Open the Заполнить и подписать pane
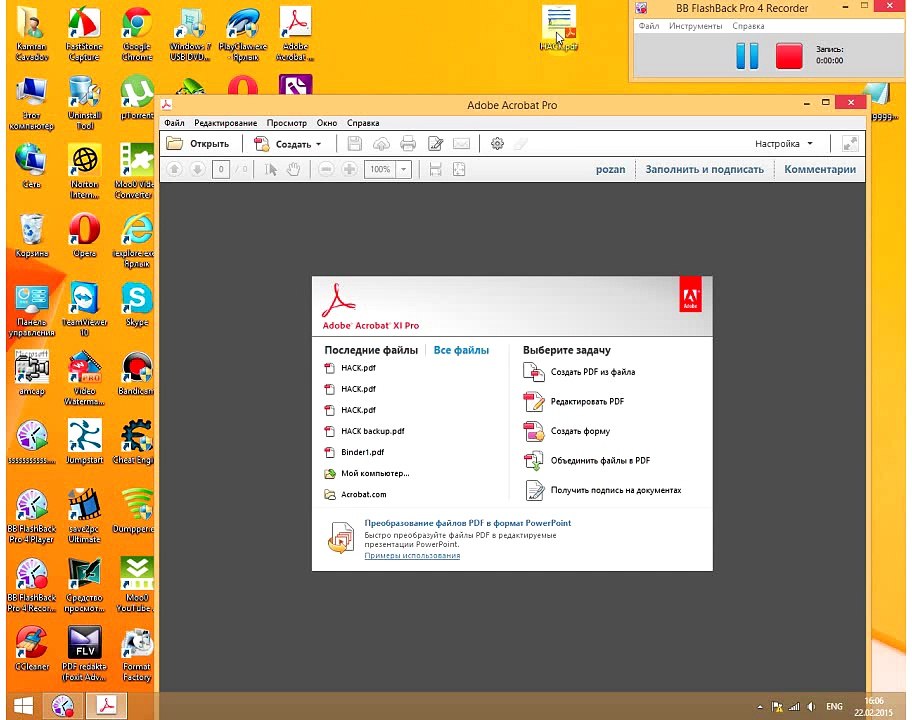Viewport: 912px width, 720px height. pyautogui.click(x=704, y=169)
